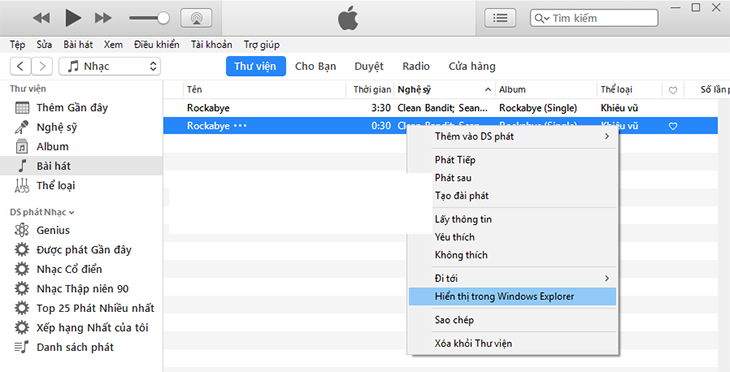Viewport: 730px width, 372px height.
Task: Click the Tìm kiếm search field
Action: click(x=594, y=18)
